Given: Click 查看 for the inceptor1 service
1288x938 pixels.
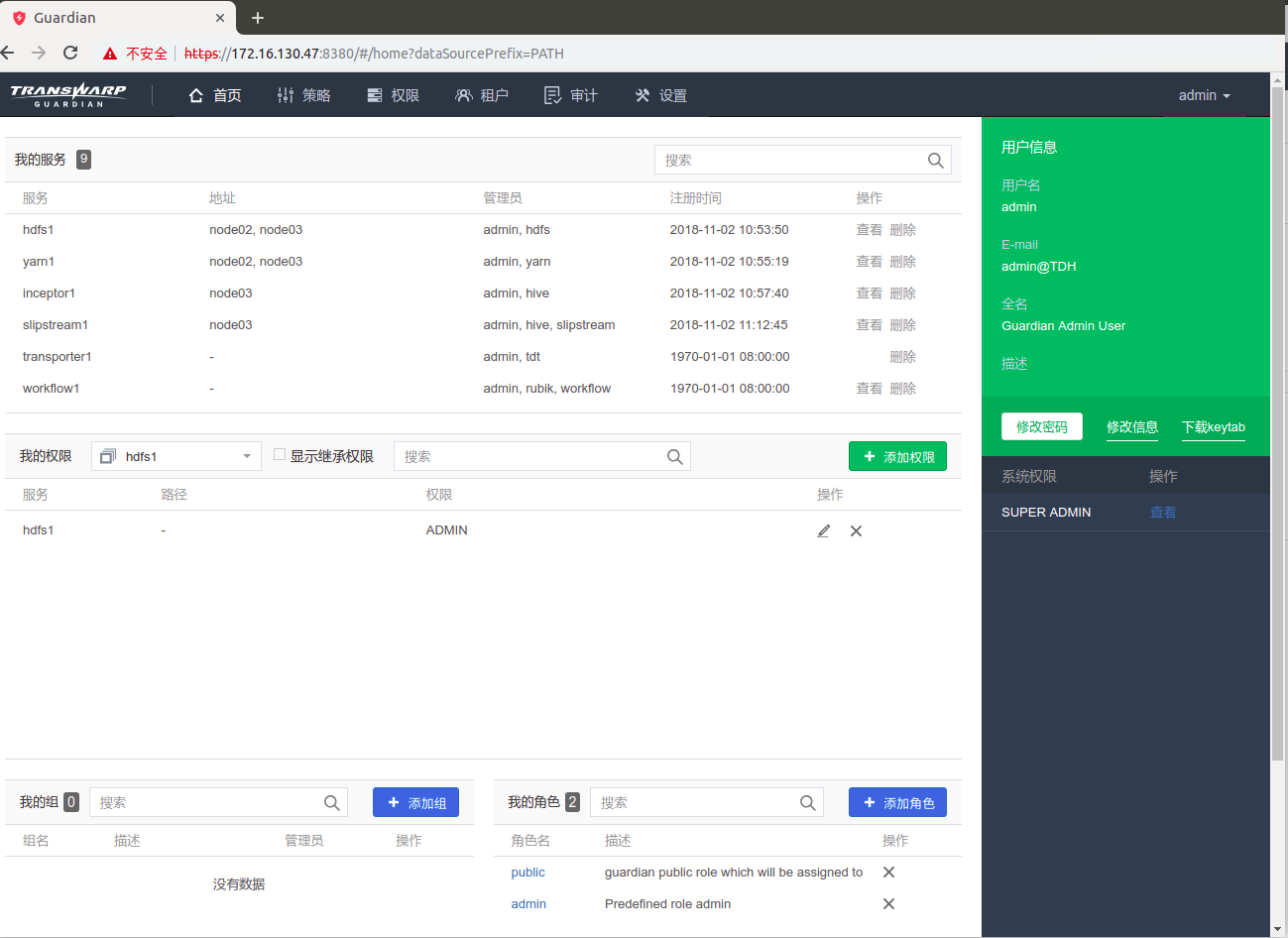Looking at the screenshot, I should tap(870, 293).
